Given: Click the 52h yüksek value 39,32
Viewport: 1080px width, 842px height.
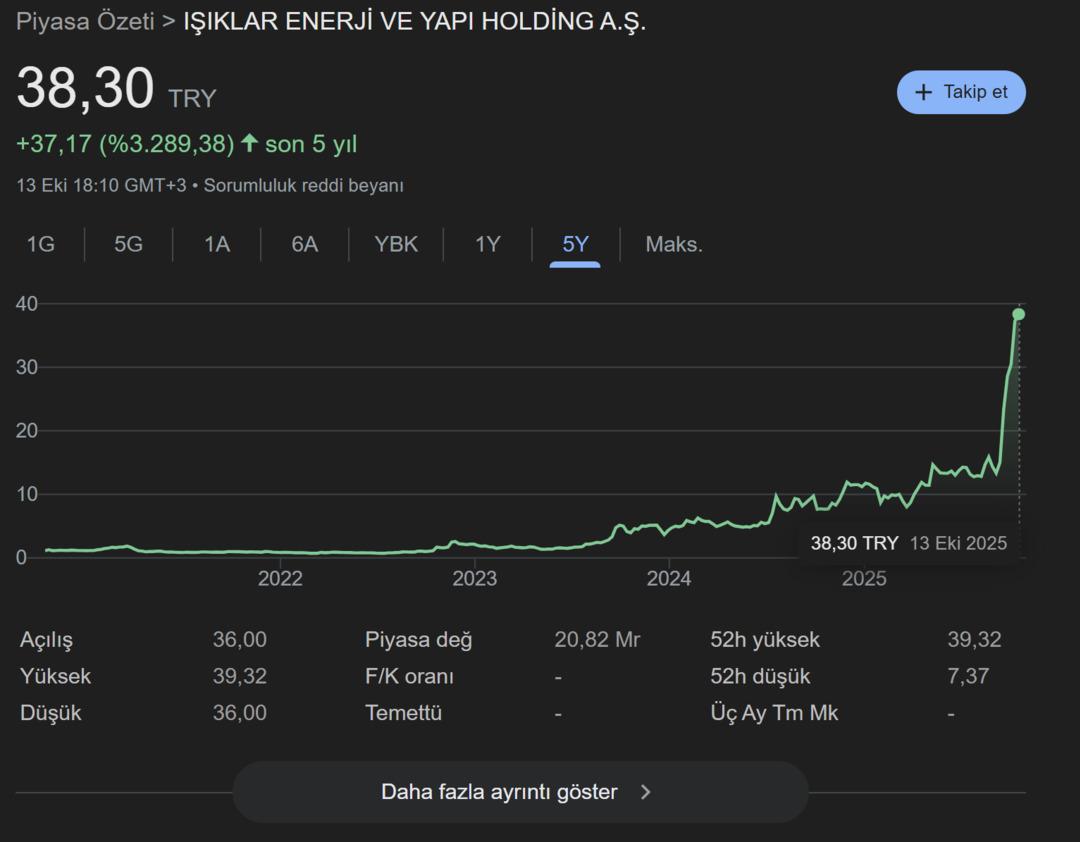Looking at the screenshot, I should (x=974, y=640).
